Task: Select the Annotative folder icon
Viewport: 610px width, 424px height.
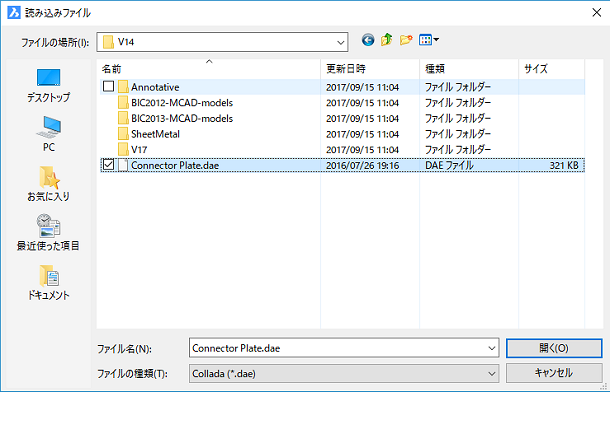Action: click(x=123, y=87)
